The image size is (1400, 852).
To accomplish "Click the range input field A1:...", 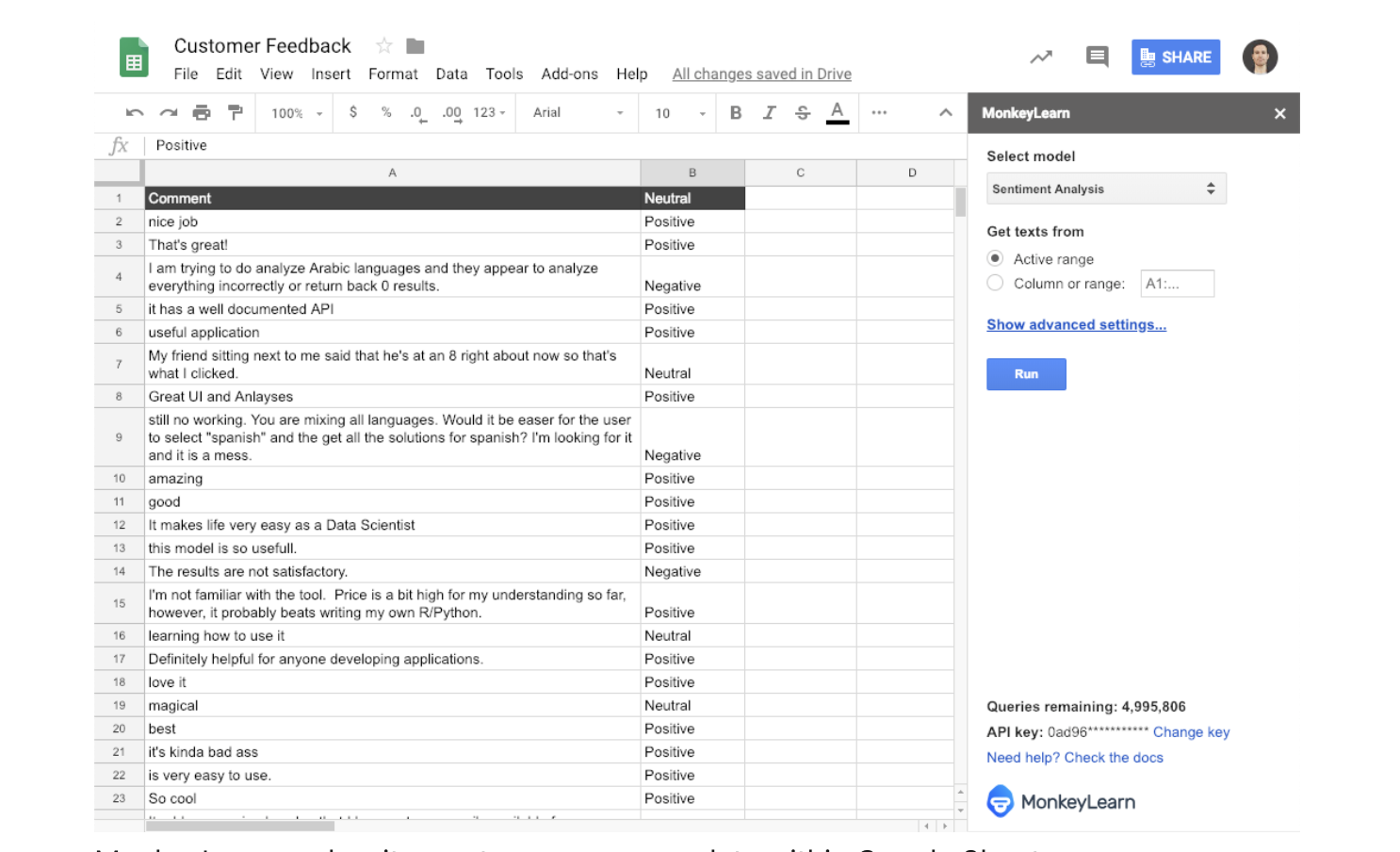I will pyautogui.click(x=1177, y=283).
